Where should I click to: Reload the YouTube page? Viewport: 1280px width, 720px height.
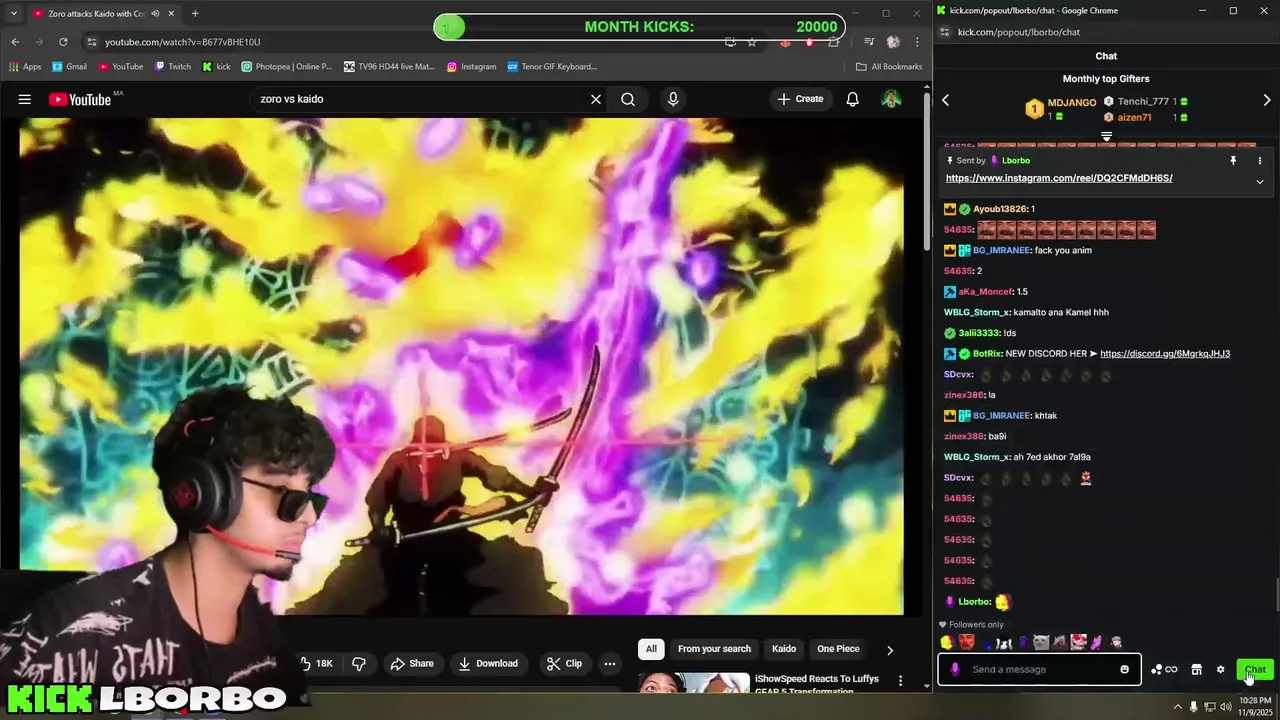(63, 42)
